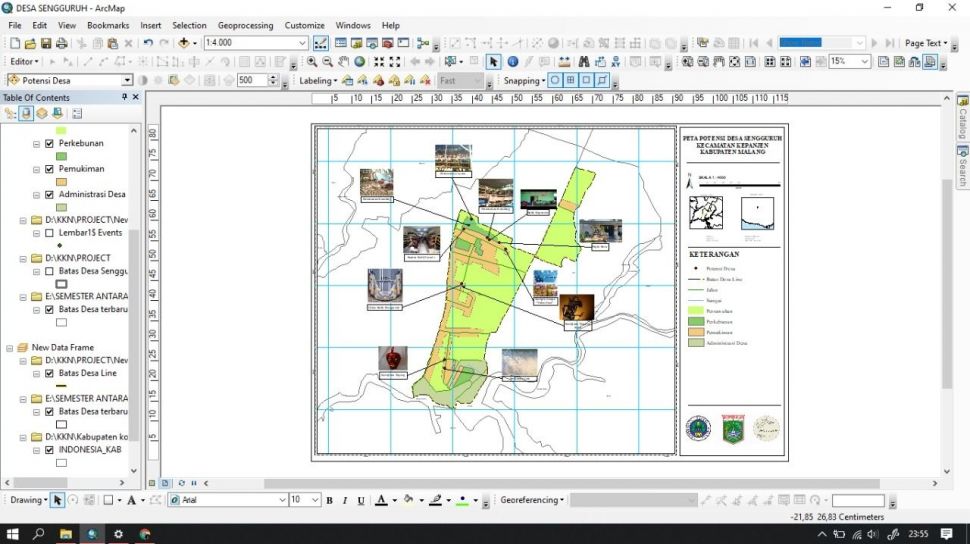Choose the Select Elements arrow tool
This screenshot has width=970, height=544.
(493, 62)
